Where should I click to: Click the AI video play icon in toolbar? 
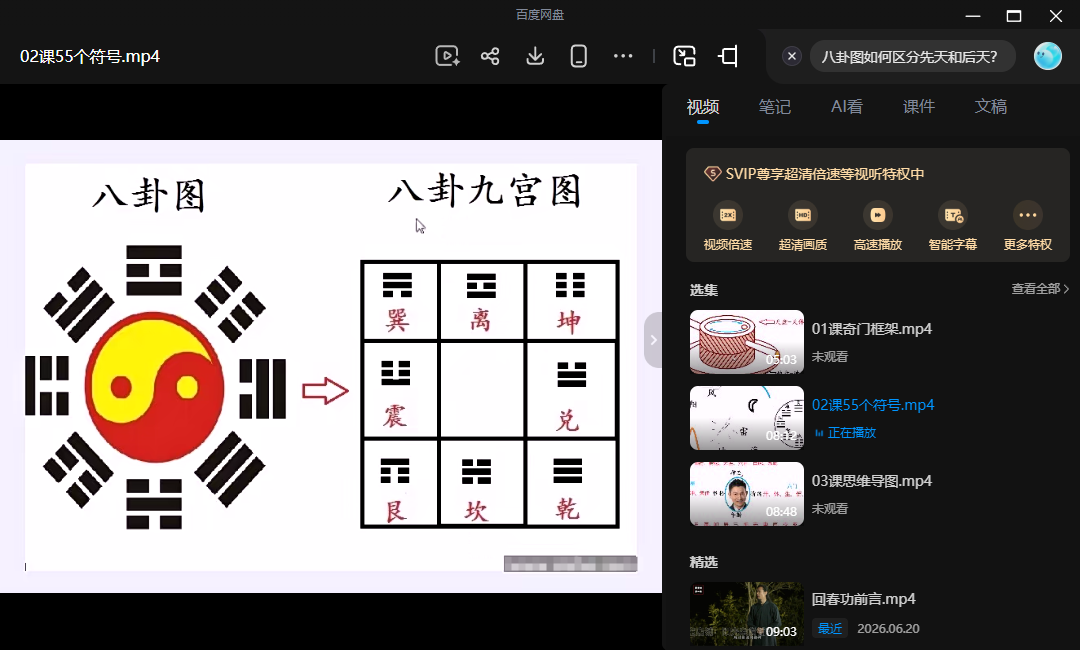click(447, 56)
